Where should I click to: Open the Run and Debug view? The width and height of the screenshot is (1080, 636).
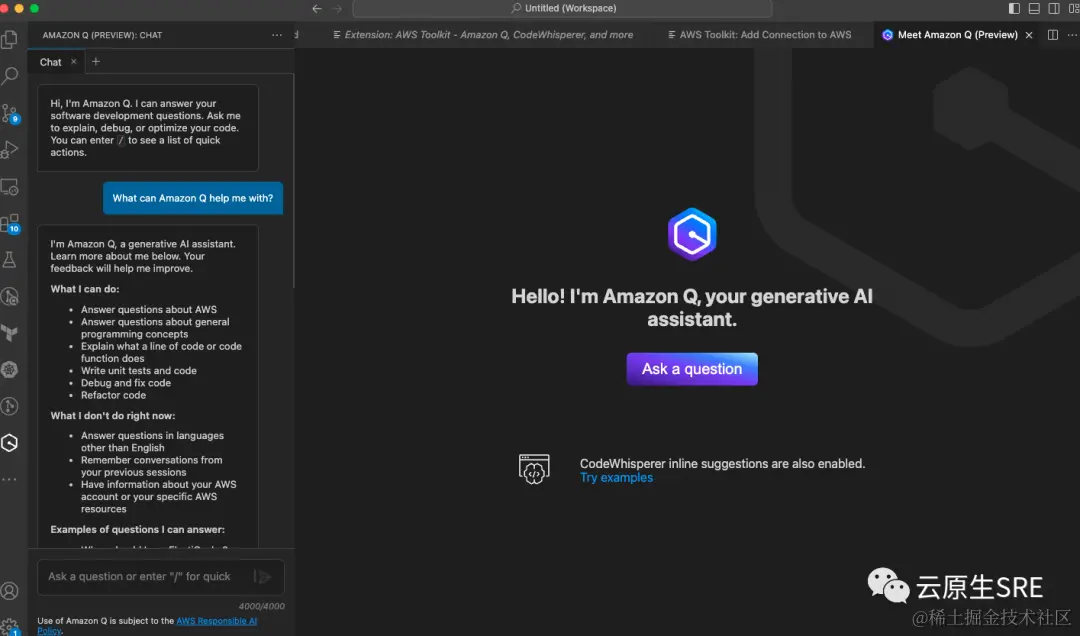pos(10,150)
